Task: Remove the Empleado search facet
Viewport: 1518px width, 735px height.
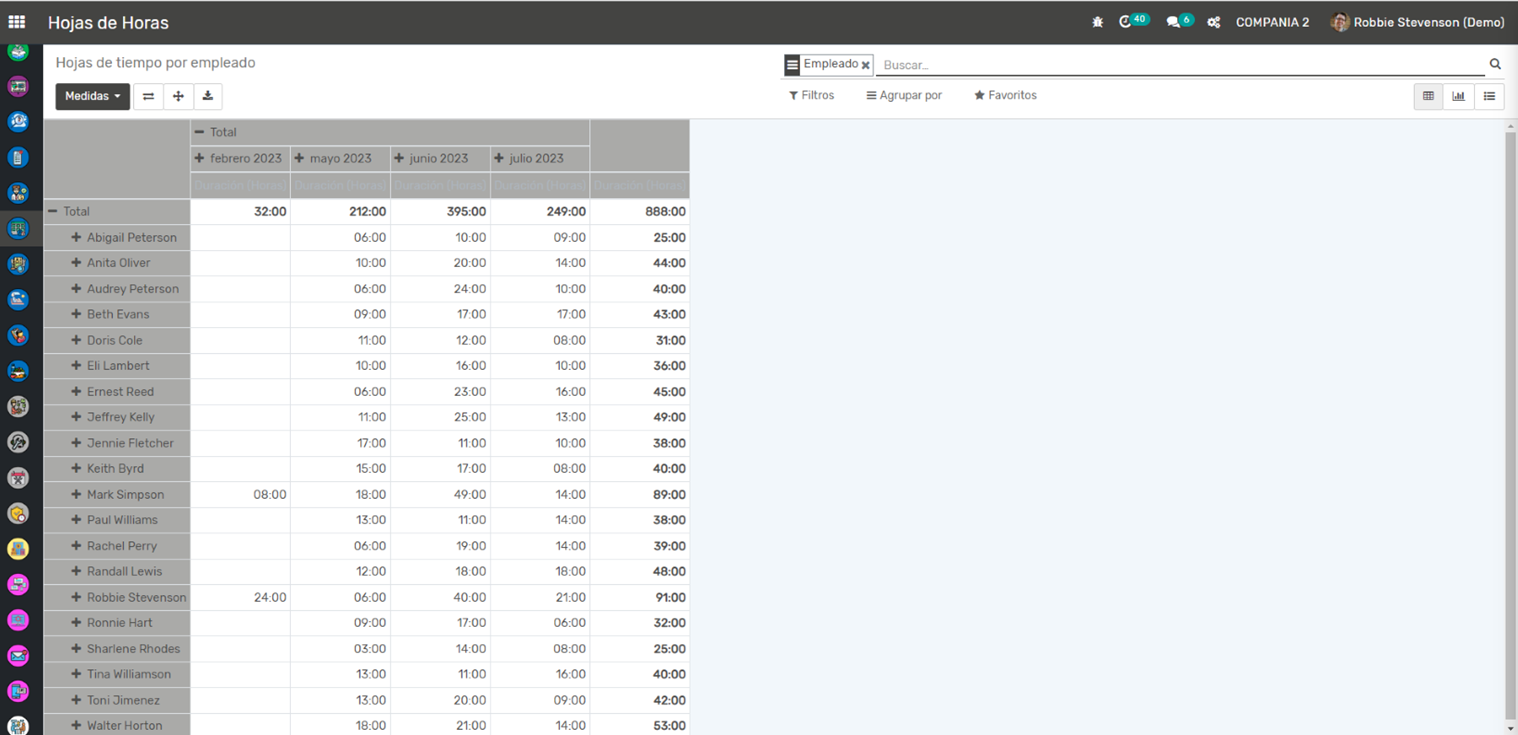Action: point(866,65)
